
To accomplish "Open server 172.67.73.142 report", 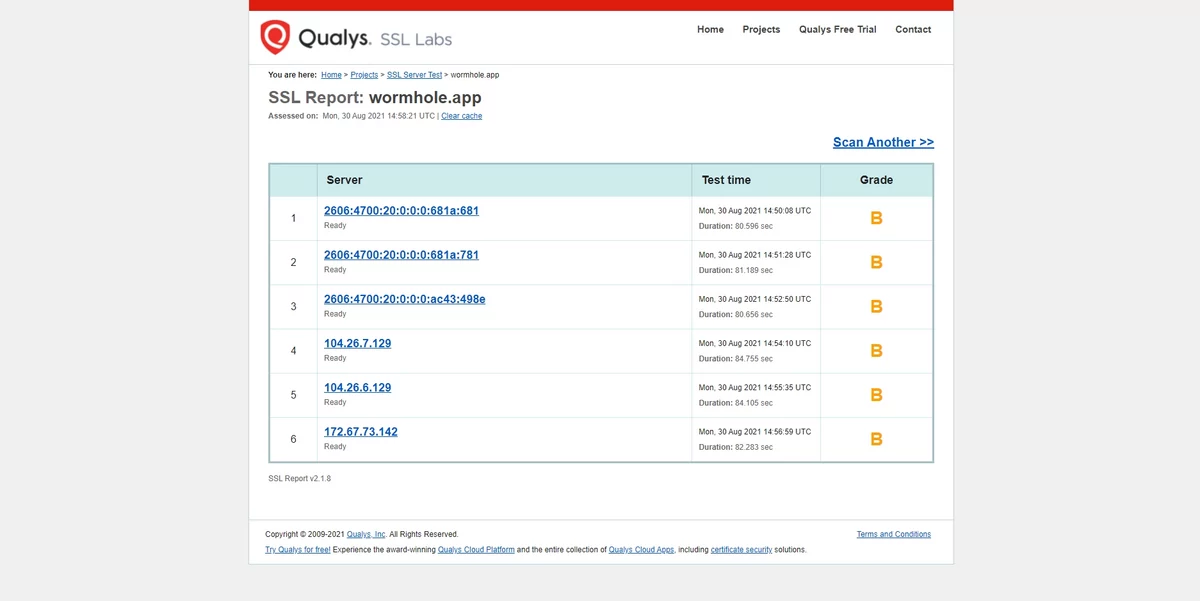I will click(360, 432).
